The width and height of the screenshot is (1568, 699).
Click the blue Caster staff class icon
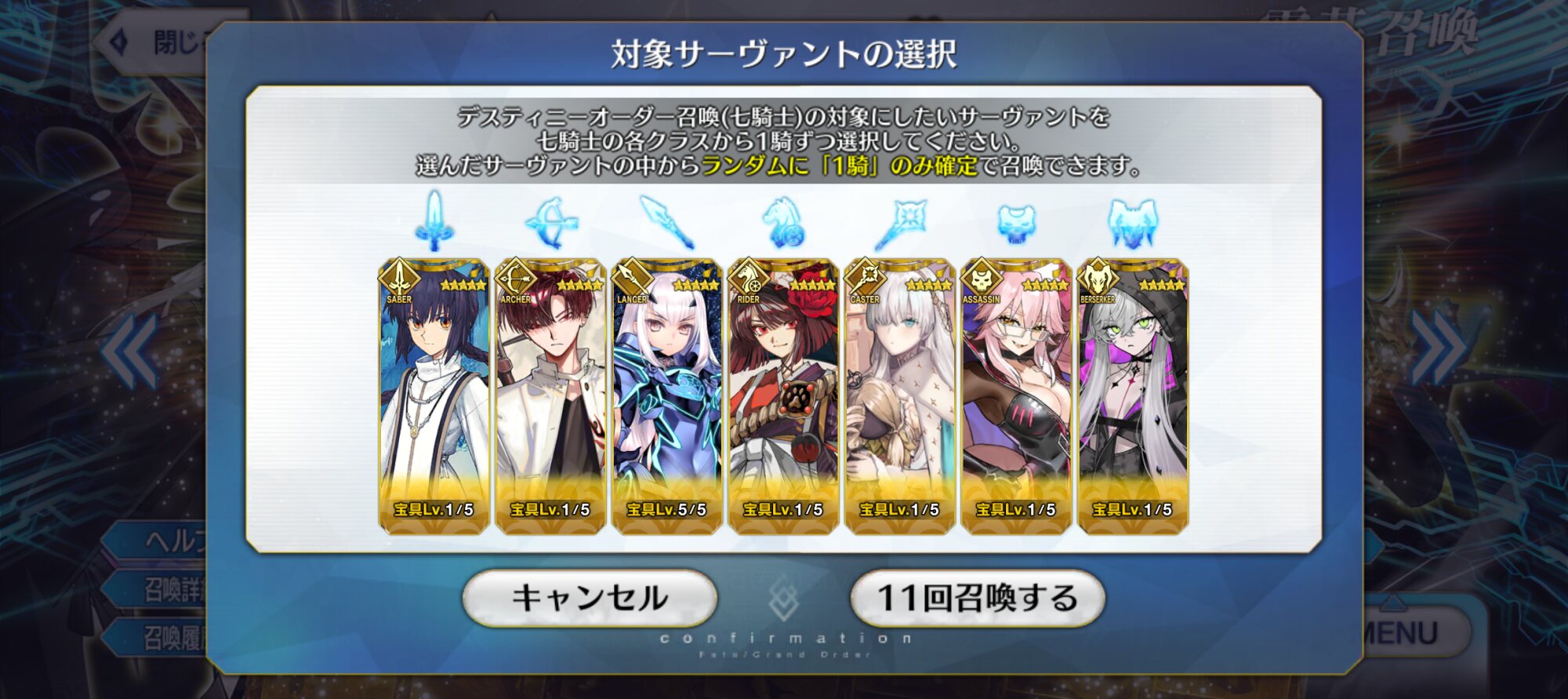point(900,224)
